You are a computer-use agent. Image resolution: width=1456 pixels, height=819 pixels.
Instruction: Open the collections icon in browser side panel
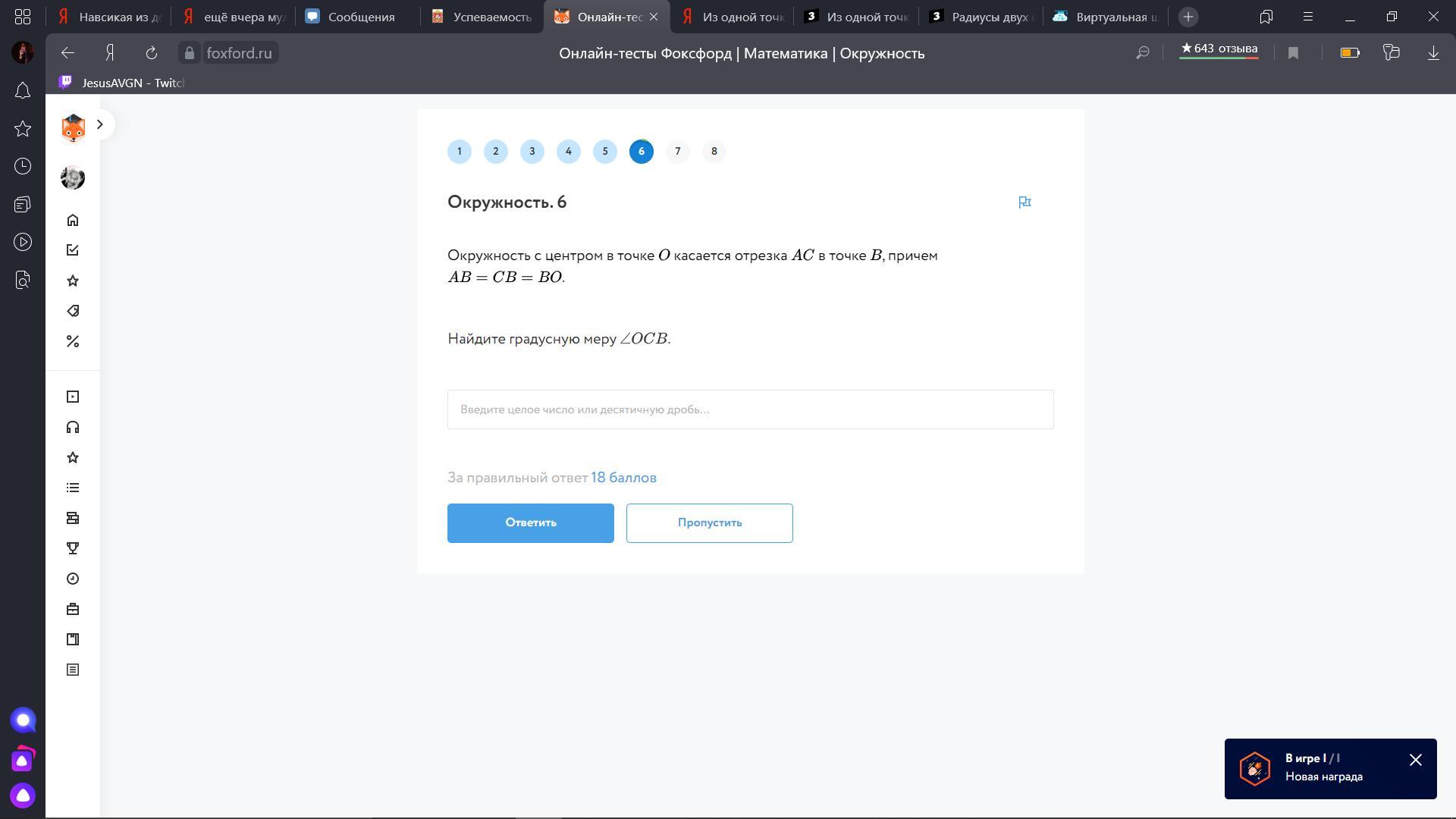pos(23,205)
